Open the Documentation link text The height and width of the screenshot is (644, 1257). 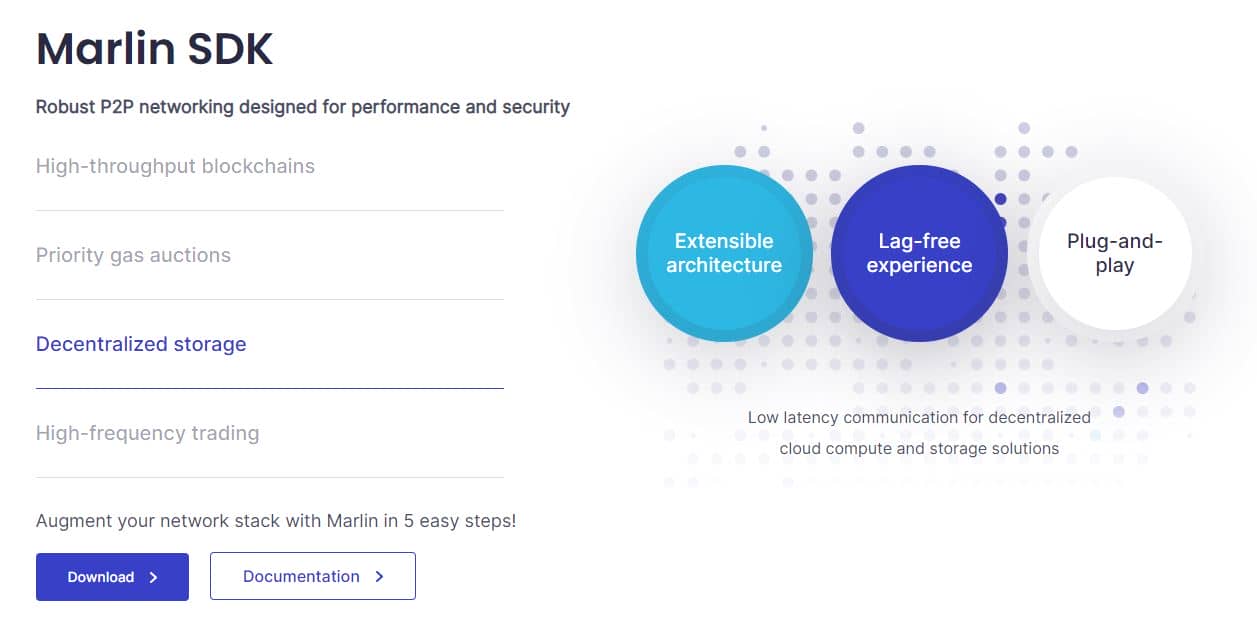[301, 576]
